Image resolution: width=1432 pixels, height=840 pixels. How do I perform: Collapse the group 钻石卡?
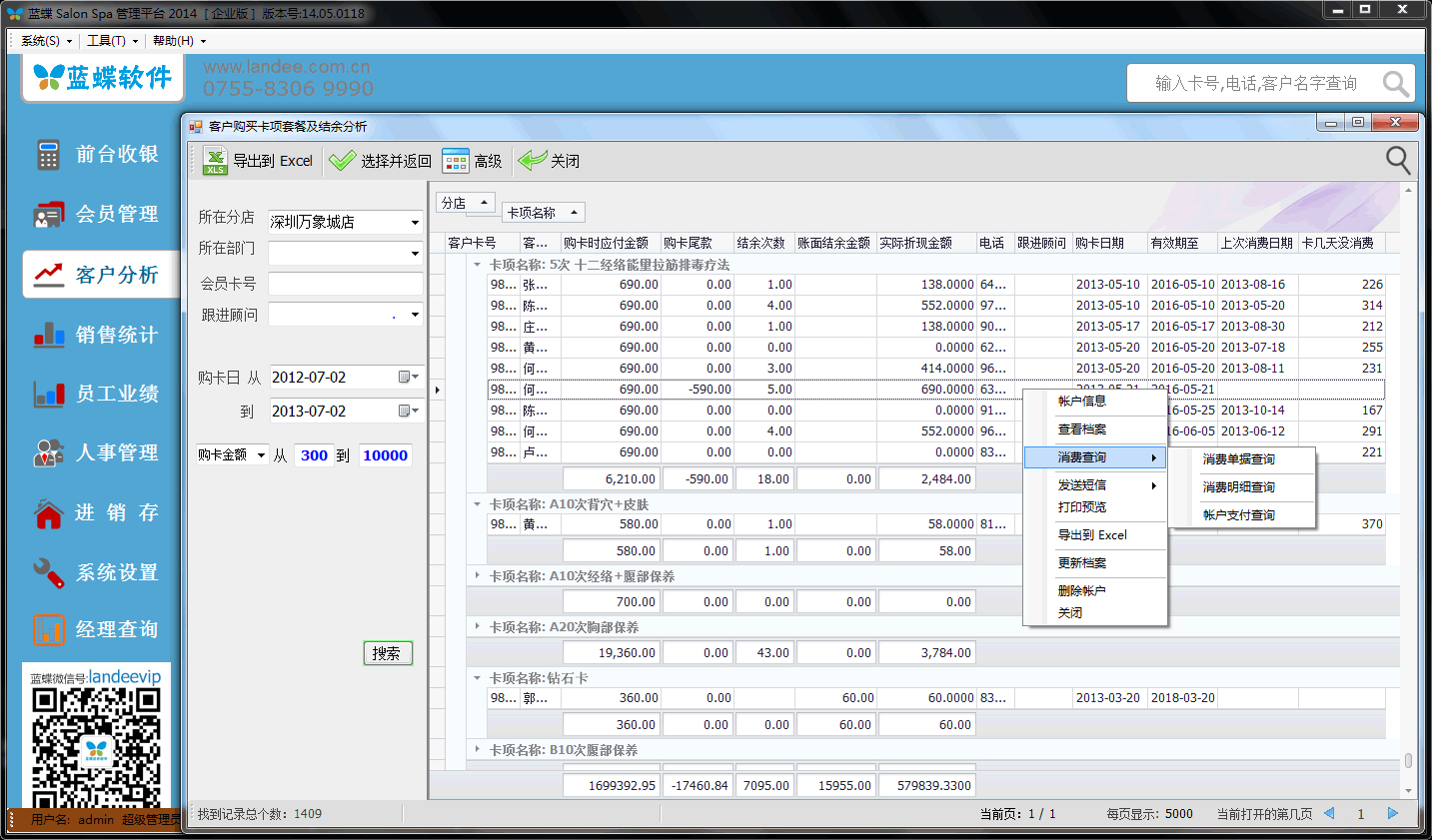click(x=478, y=678)
